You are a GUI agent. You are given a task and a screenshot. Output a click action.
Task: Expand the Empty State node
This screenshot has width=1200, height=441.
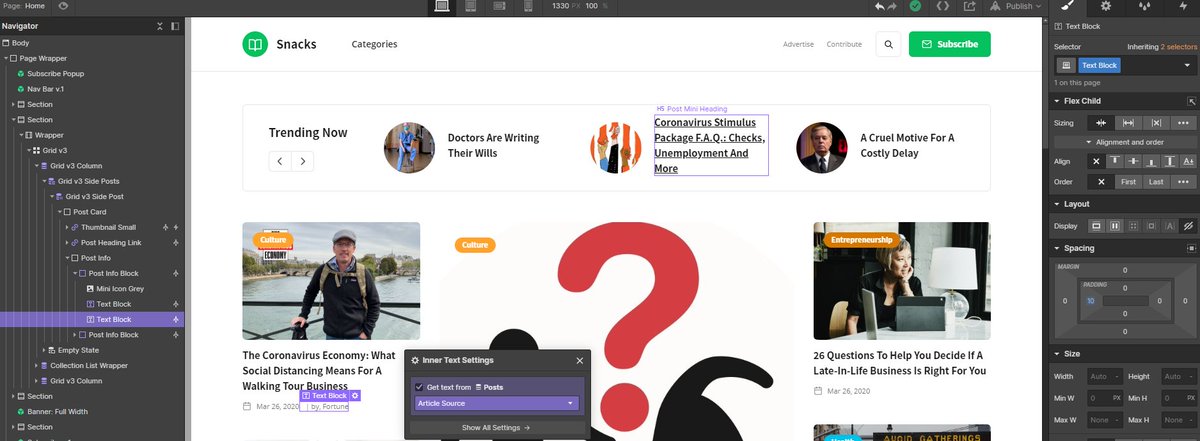coord(45,350)
